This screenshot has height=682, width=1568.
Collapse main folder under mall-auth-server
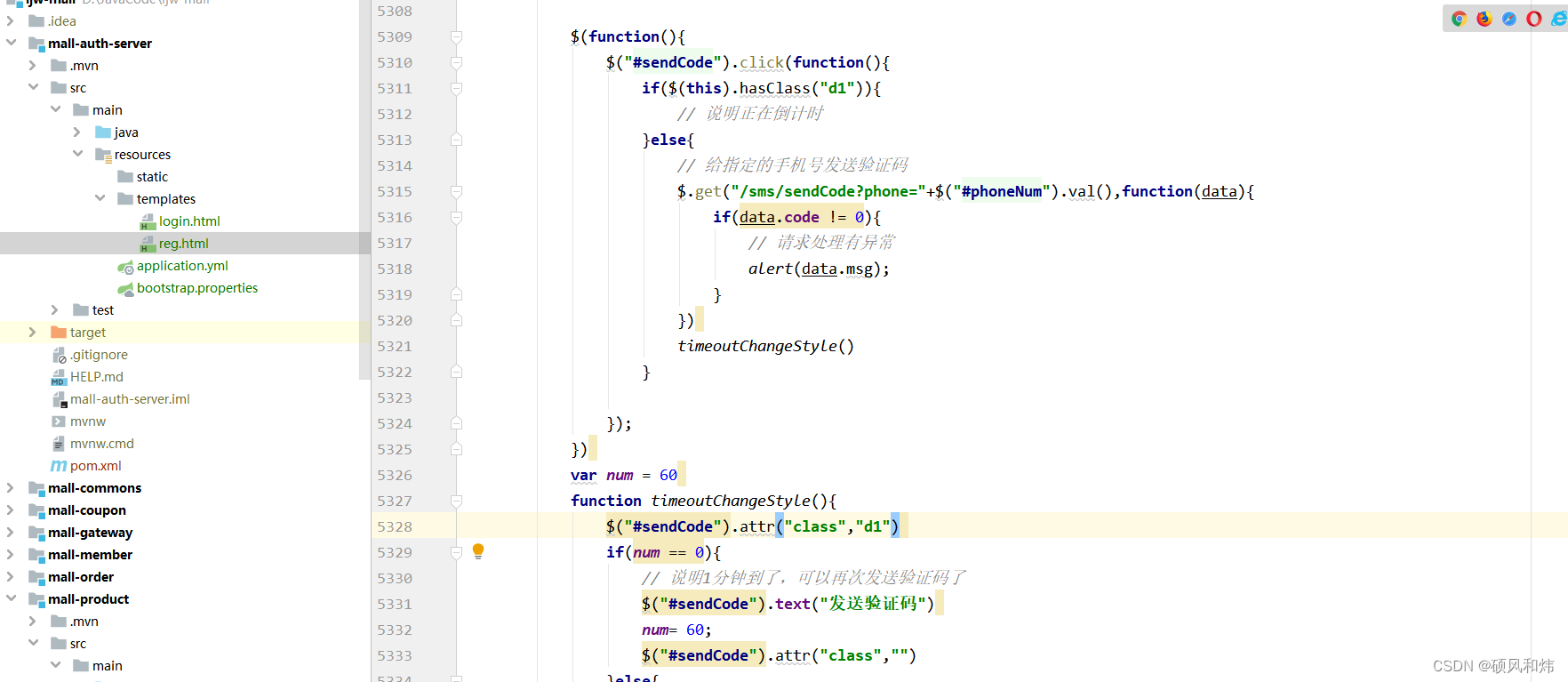click(x=55, y=109)
